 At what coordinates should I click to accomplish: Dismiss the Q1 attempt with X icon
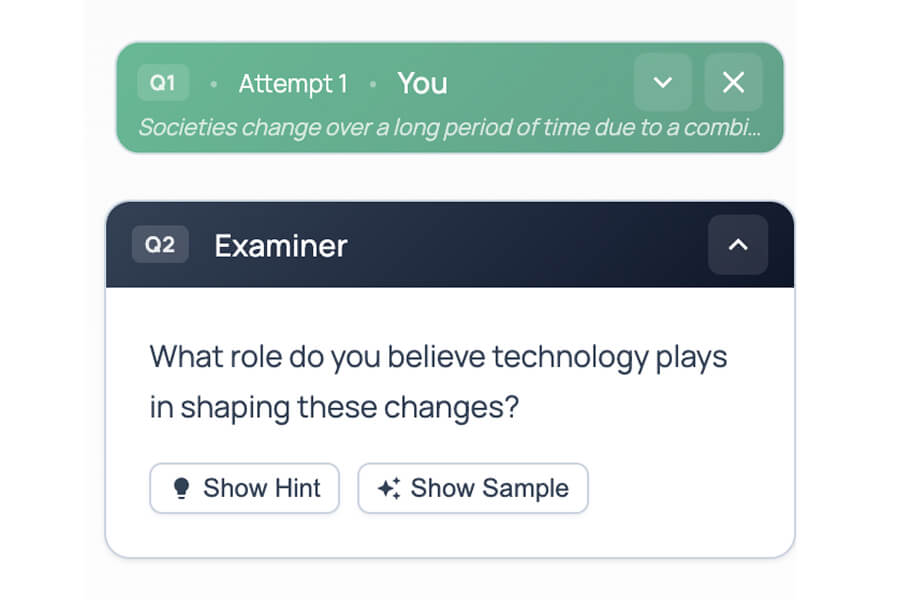(x=733, y=83)
